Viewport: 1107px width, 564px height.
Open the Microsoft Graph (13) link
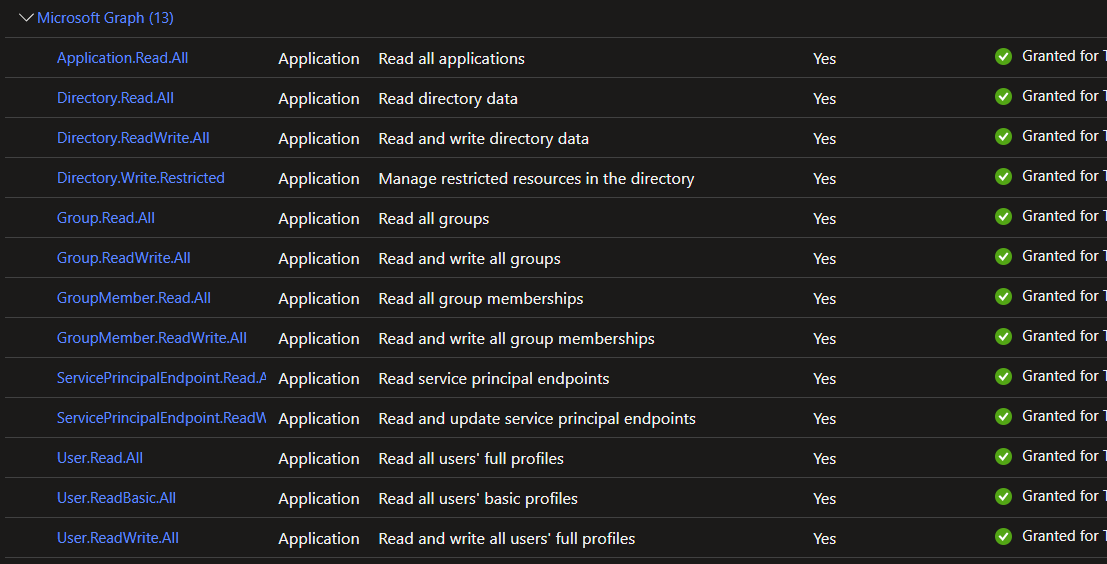[105, 18]
